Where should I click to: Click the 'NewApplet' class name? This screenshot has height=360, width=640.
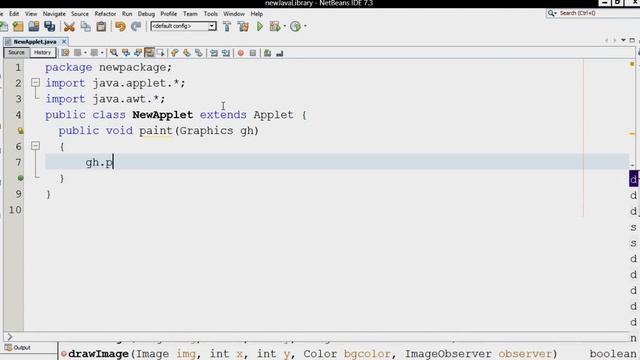162,115
